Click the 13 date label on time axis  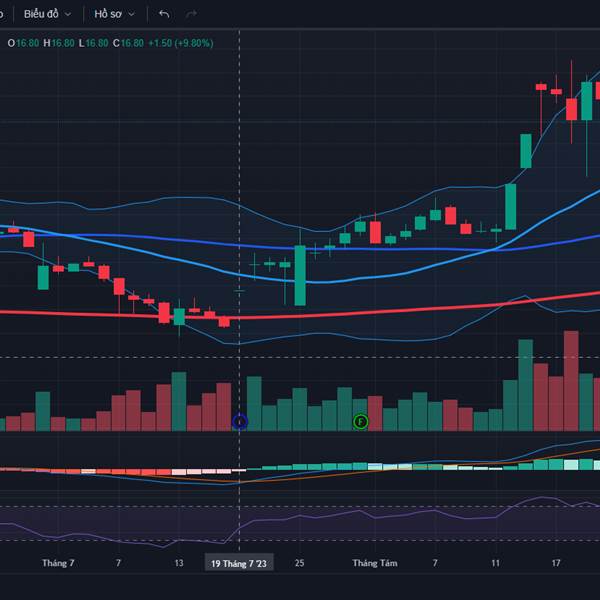179,563
